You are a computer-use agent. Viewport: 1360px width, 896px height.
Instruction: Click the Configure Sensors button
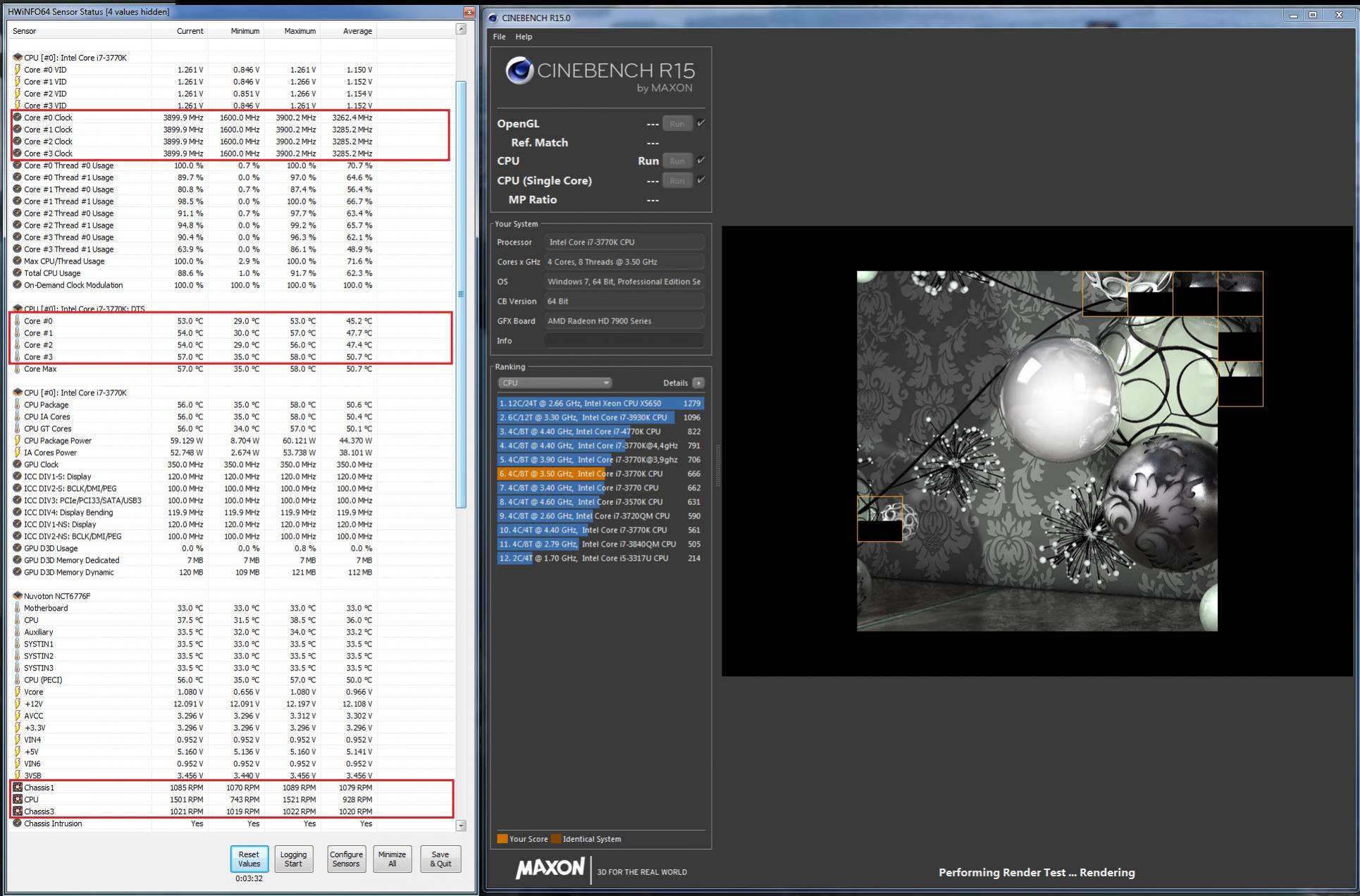point(346,859)
